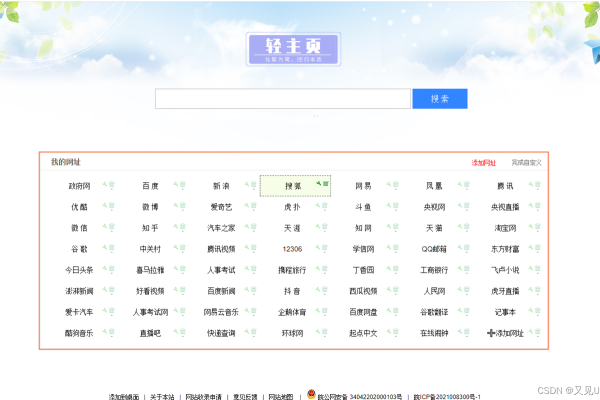The image size is (600, 400).
Task: Click the 意见反馈 footer link
Action: click(x=245, y=397)
